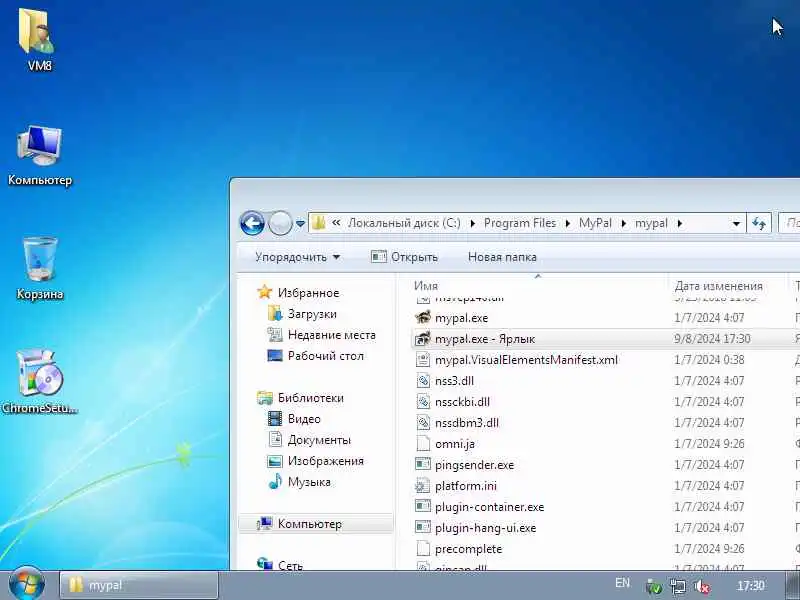Expand arrow after MyPal breadcrumb

click(x=623, y=223)
